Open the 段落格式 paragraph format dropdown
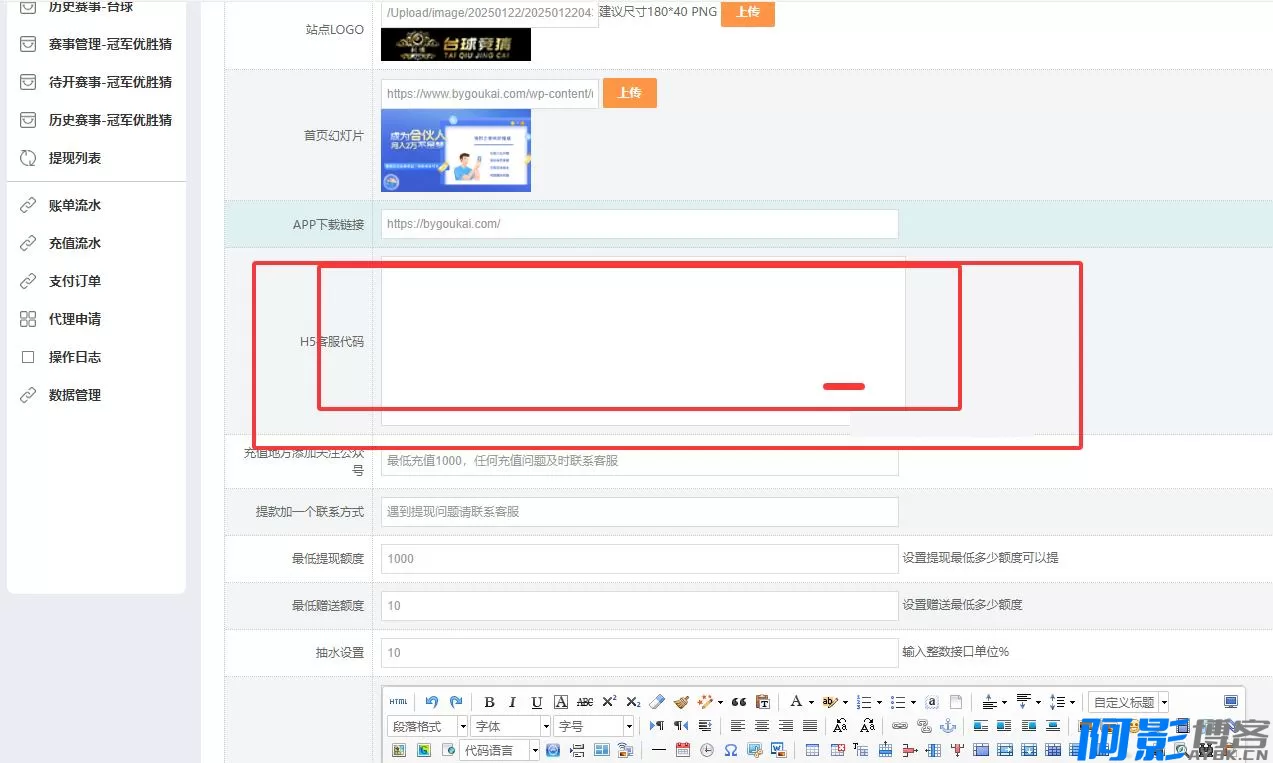 coord(427,726)
